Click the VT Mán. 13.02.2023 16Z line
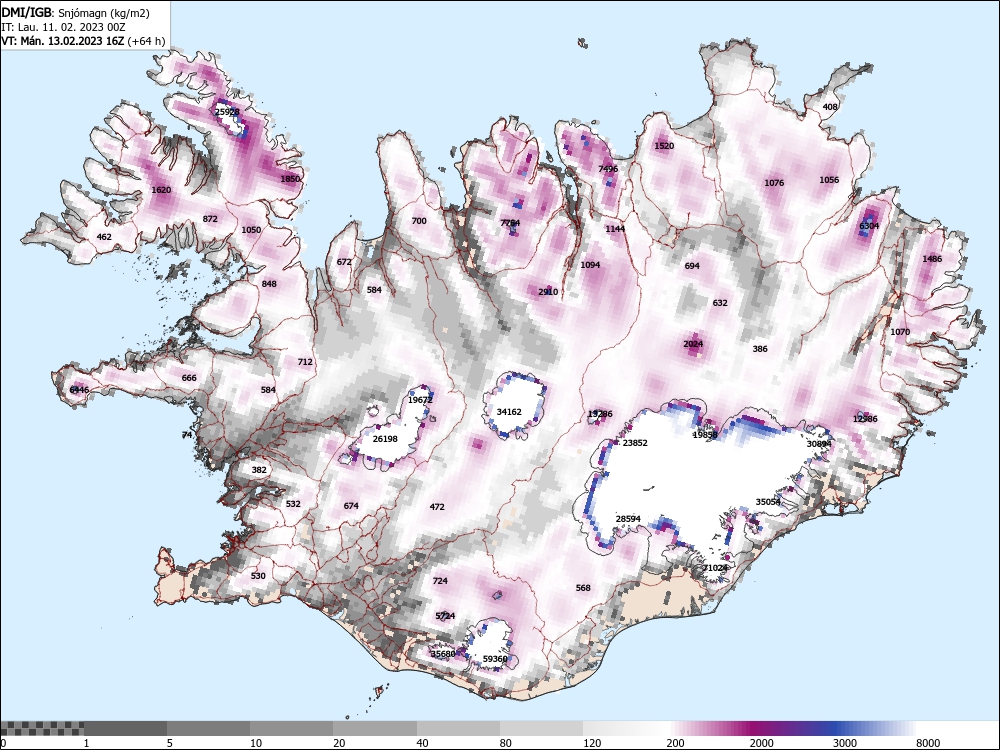1000x750 pixels. click(83, 41)
